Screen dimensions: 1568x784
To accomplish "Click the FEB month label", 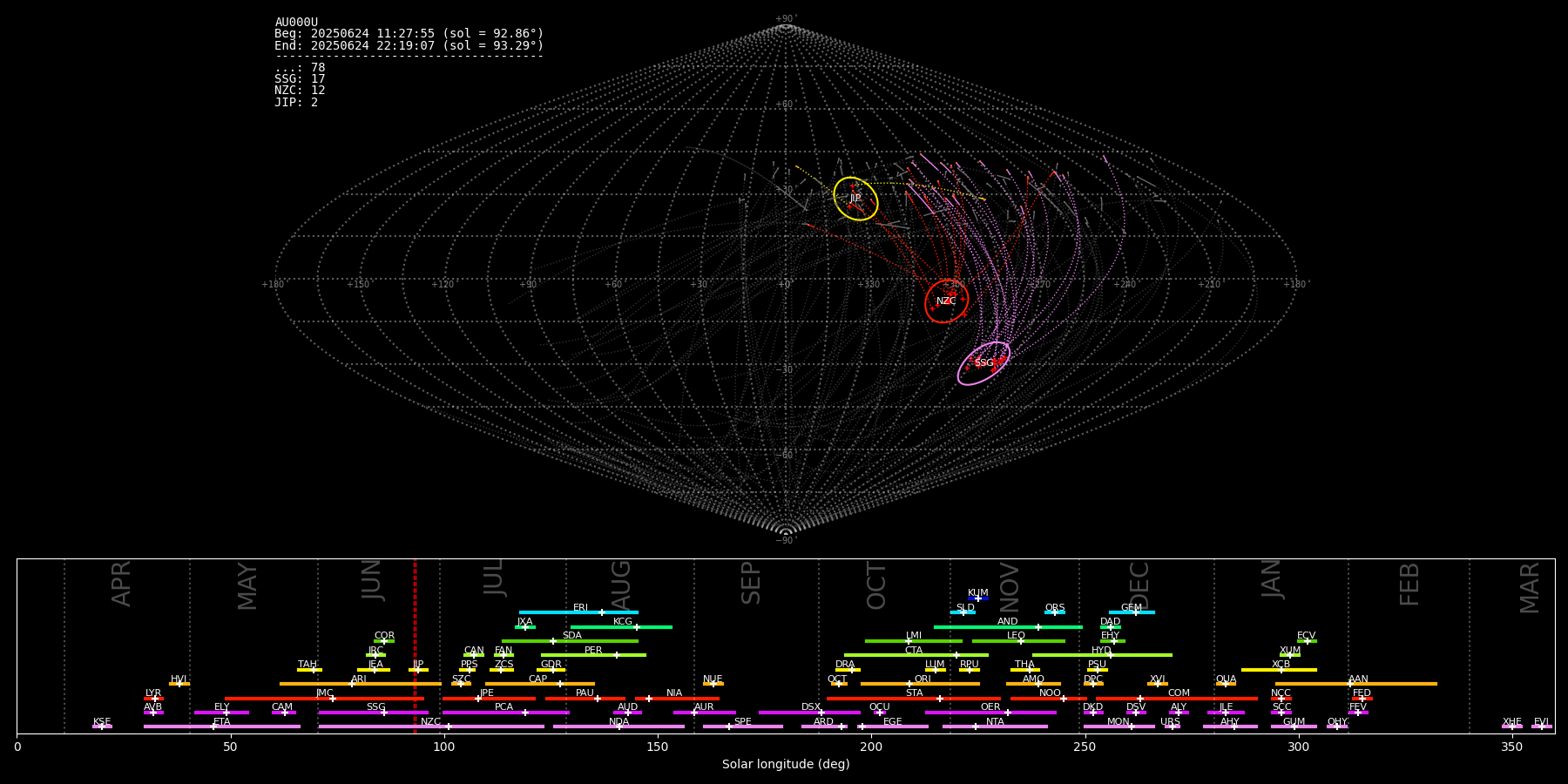I will pyautogui.click(x=1409, y=584).
